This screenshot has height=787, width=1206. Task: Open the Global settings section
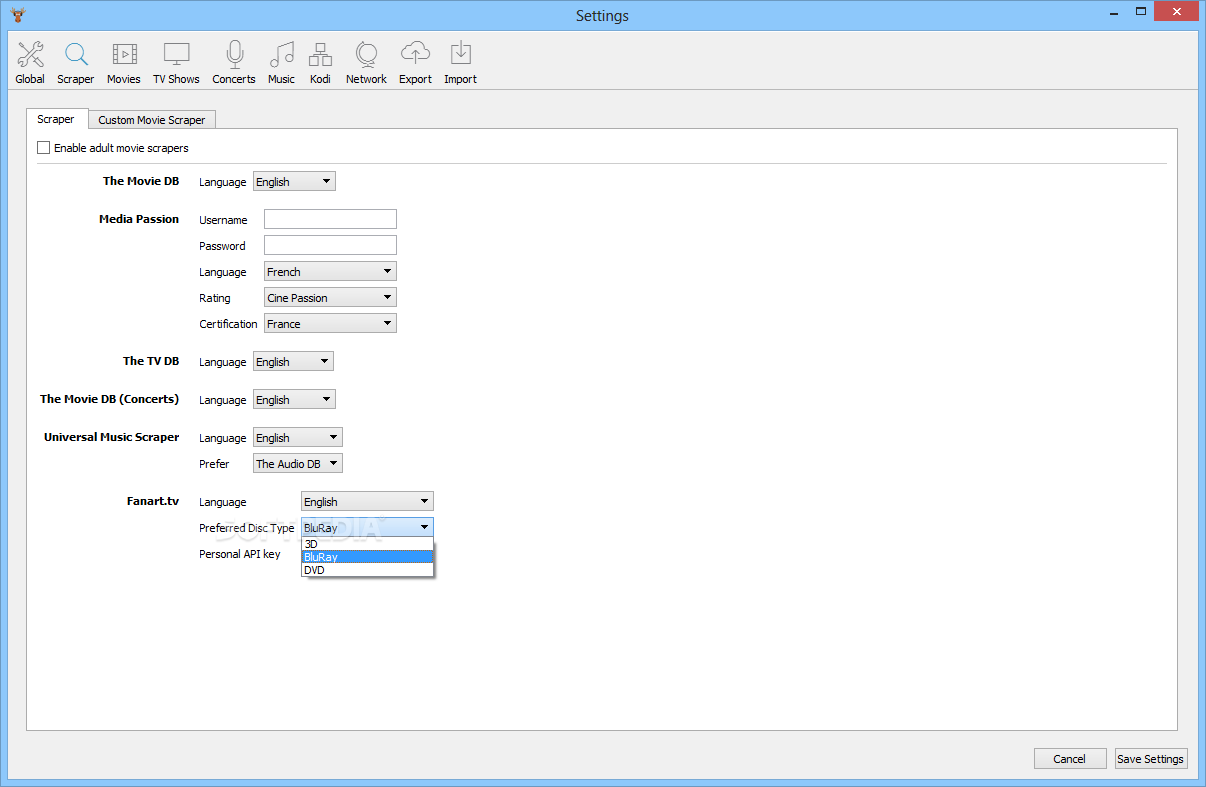30,62
